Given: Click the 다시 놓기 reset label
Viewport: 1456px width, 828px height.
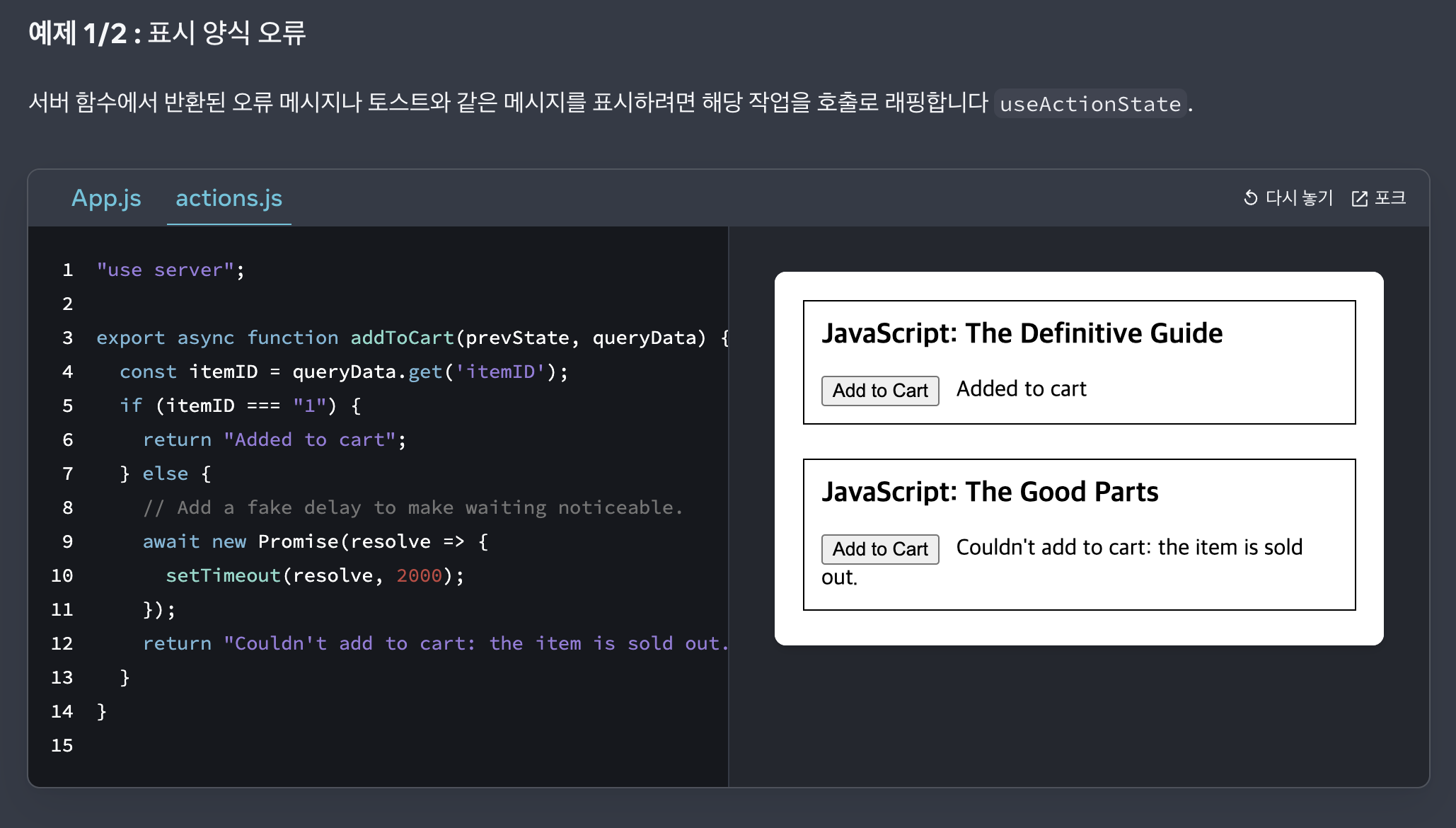Looking at the screenshot, I should click(1299, 198).
